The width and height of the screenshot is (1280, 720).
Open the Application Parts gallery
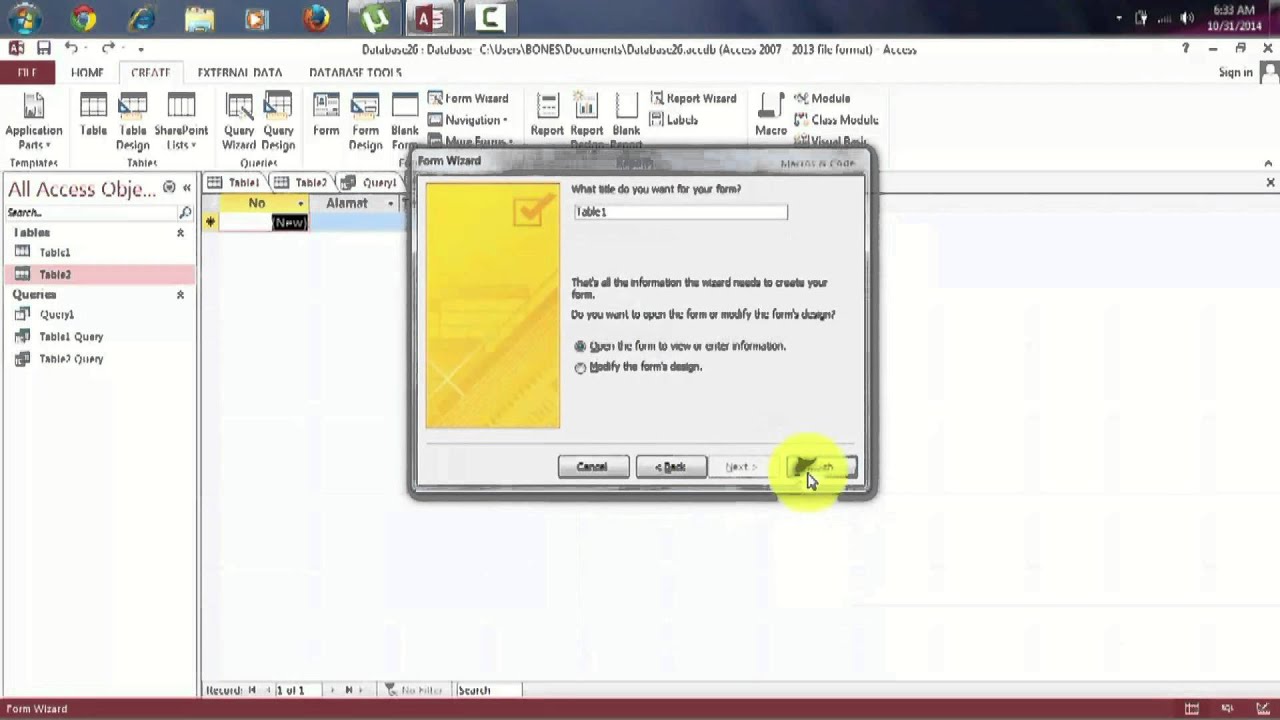(x=34, y=122)
